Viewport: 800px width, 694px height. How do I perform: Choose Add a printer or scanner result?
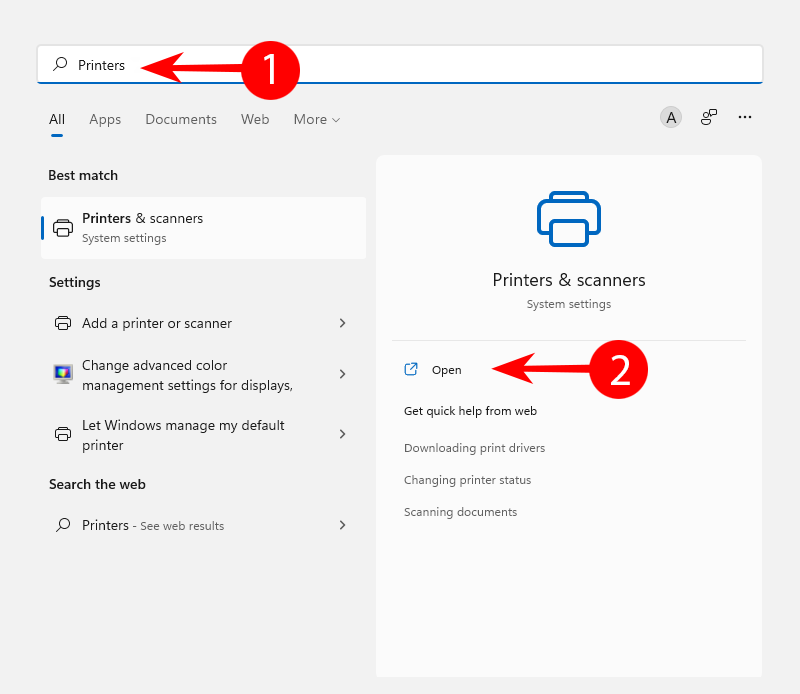(204, 323)
